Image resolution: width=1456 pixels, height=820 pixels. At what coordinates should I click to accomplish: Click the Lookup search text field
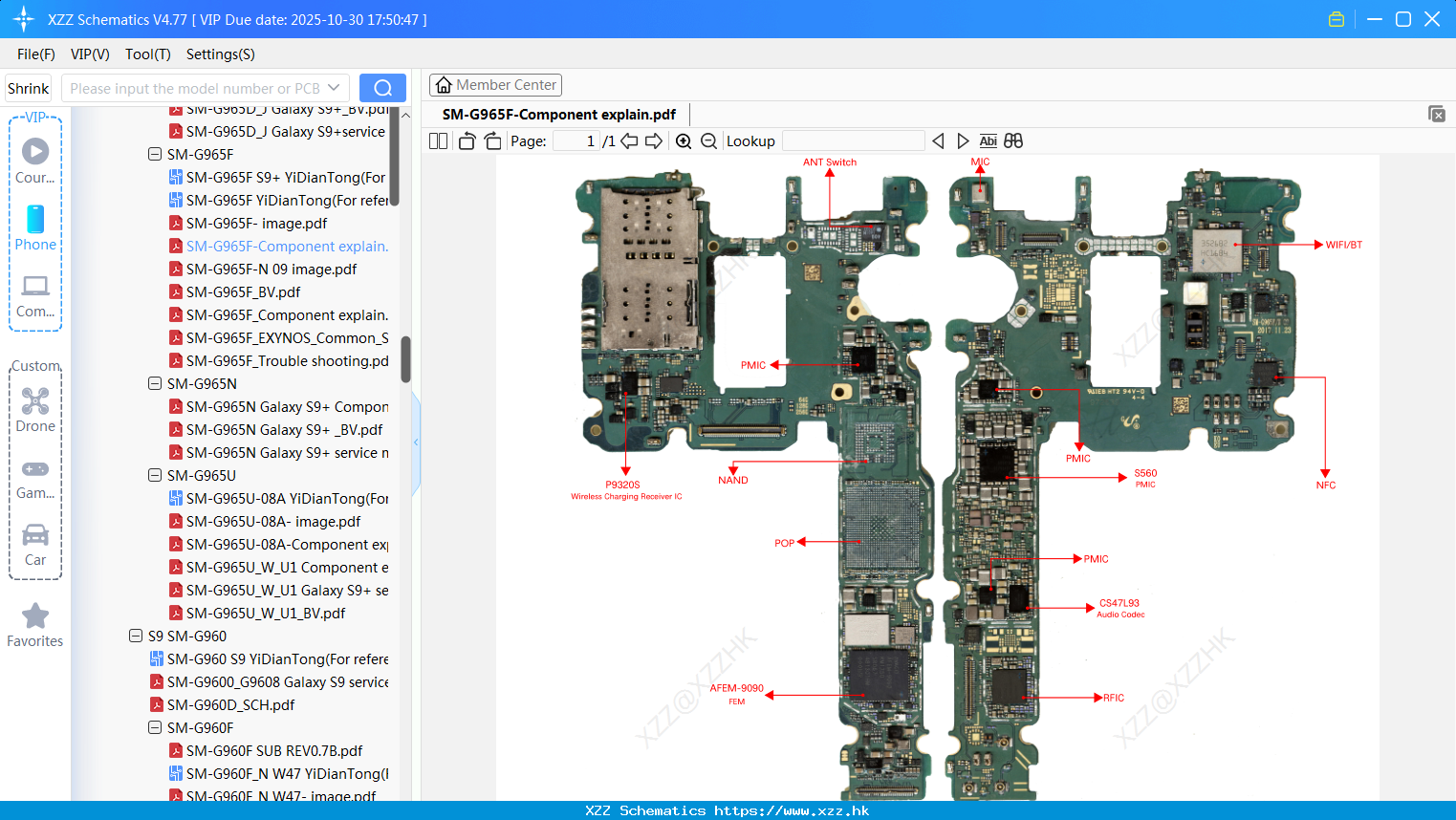click(854, 141)
